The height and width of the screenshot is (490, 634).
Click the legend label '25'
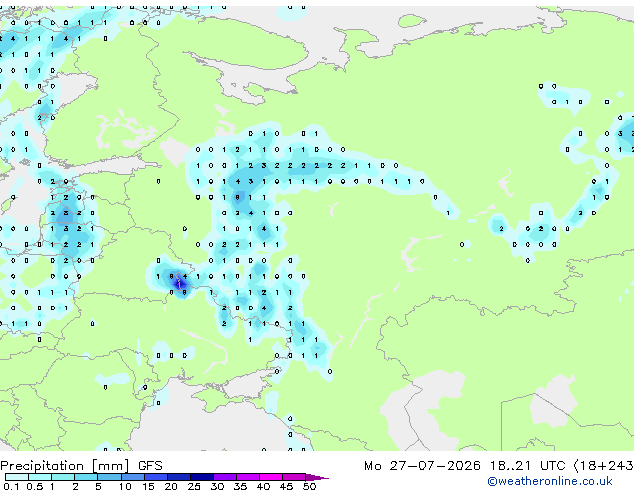(194, 486)
